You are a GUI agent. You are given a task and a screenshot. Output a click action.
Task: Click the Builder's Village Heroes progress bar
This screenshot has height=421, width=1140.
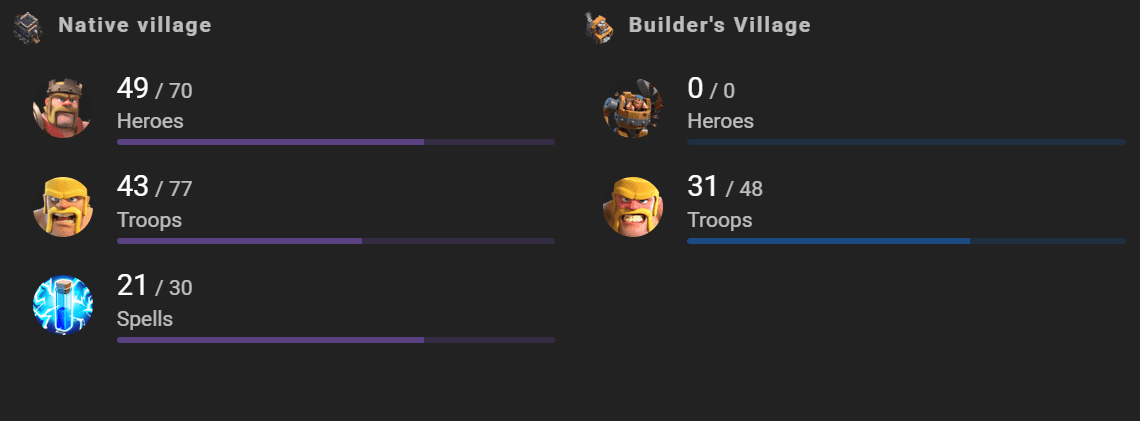coord(906,142)
